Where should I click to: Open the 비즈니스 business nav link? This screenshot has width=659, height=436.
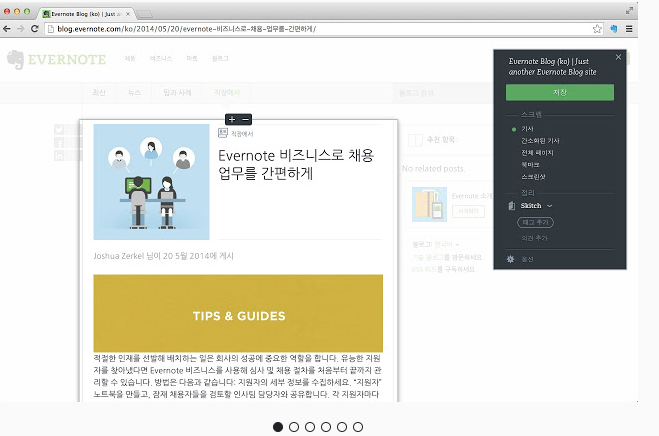coord(161,58)
